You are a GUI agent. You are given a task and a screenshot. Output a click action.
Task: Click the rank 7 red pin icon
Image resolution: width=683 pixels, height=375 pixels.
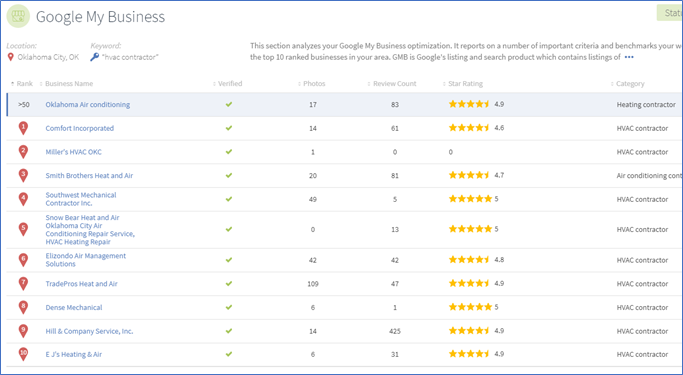pyautogui.click(x=23, y=284)
